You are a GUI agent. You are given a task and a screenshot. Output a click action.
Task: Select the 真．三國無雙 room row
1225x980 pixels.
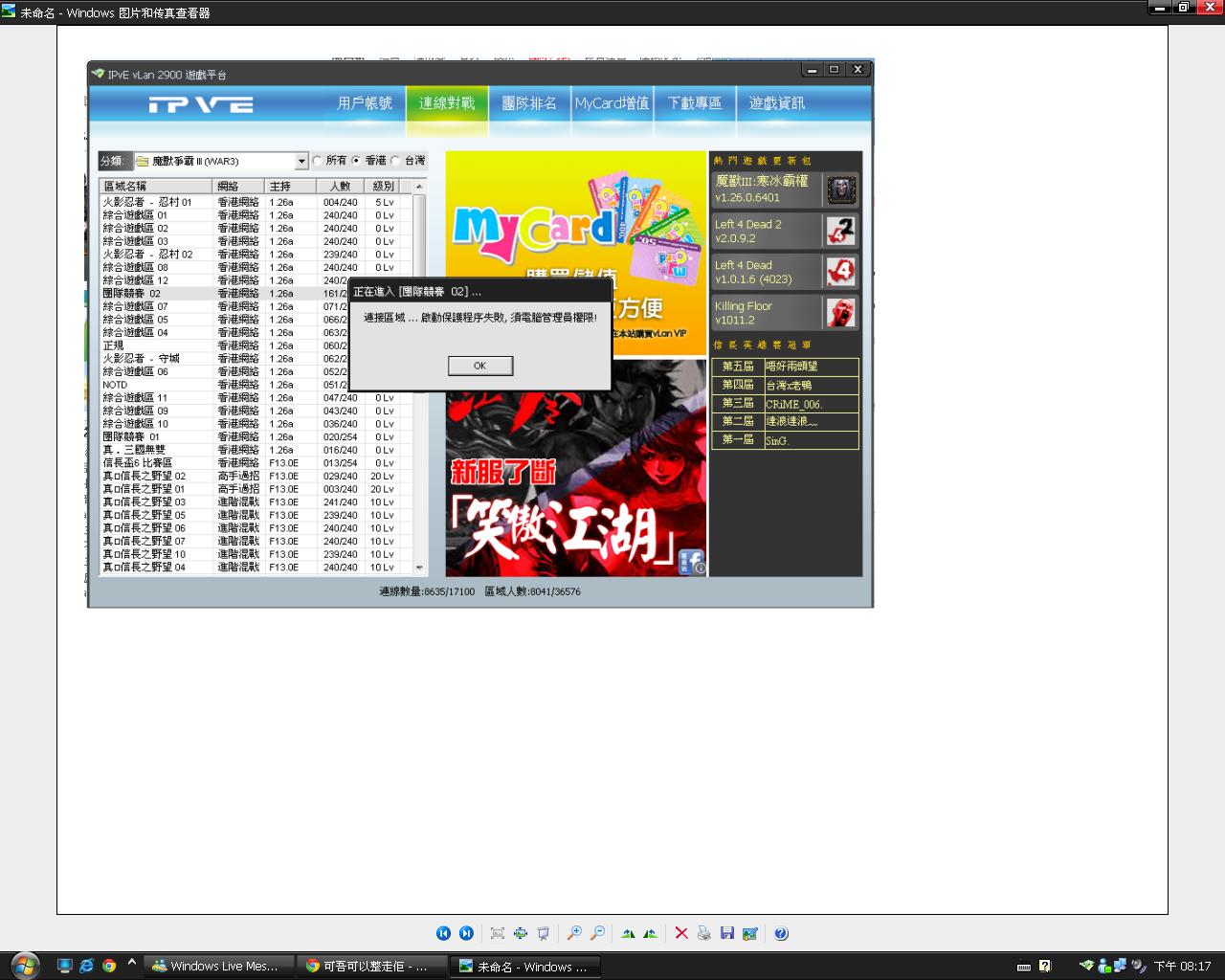click(x=256, y=450)
